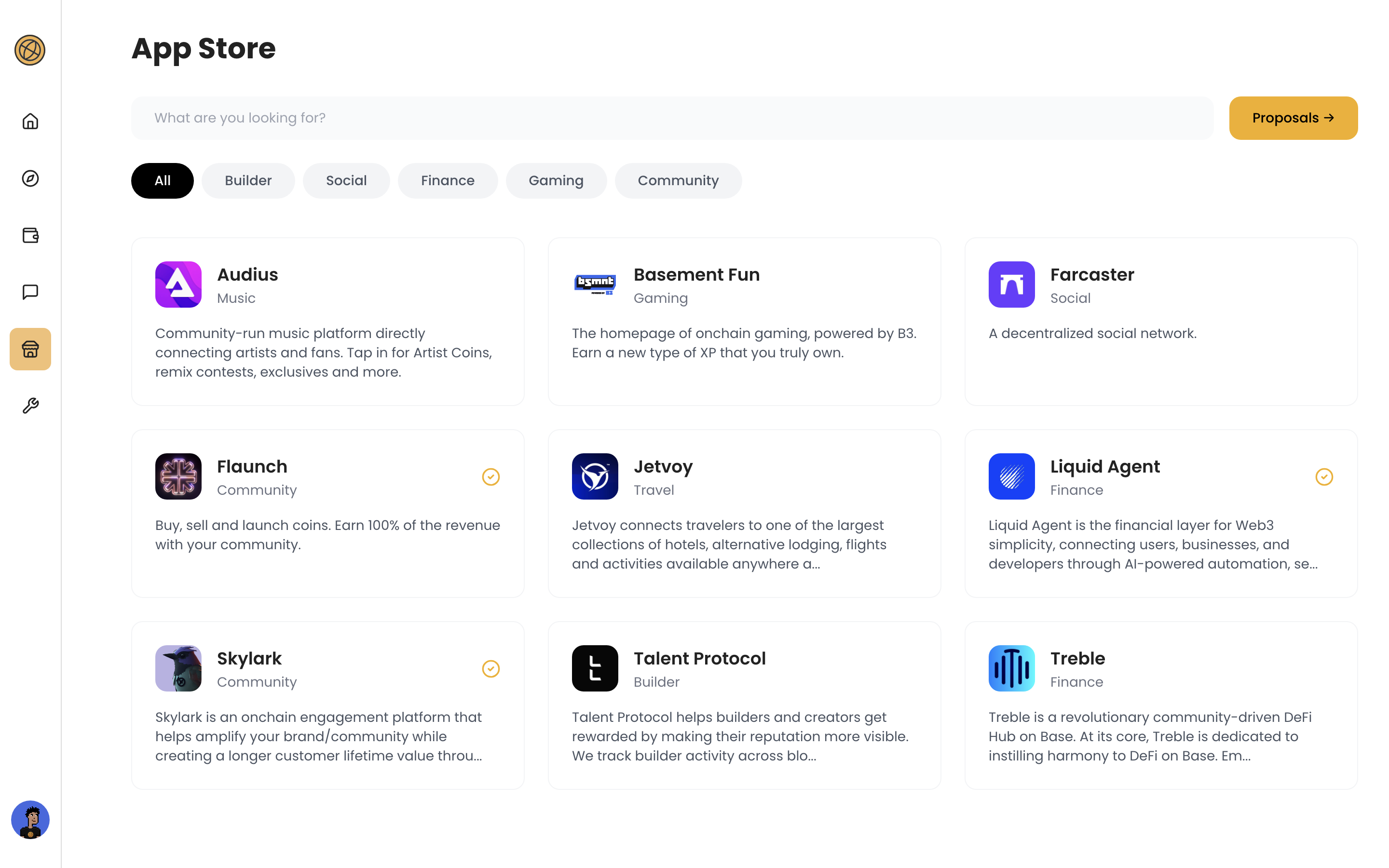
Task: Switch to the Gaming filter tab
Action: (556, 180)
